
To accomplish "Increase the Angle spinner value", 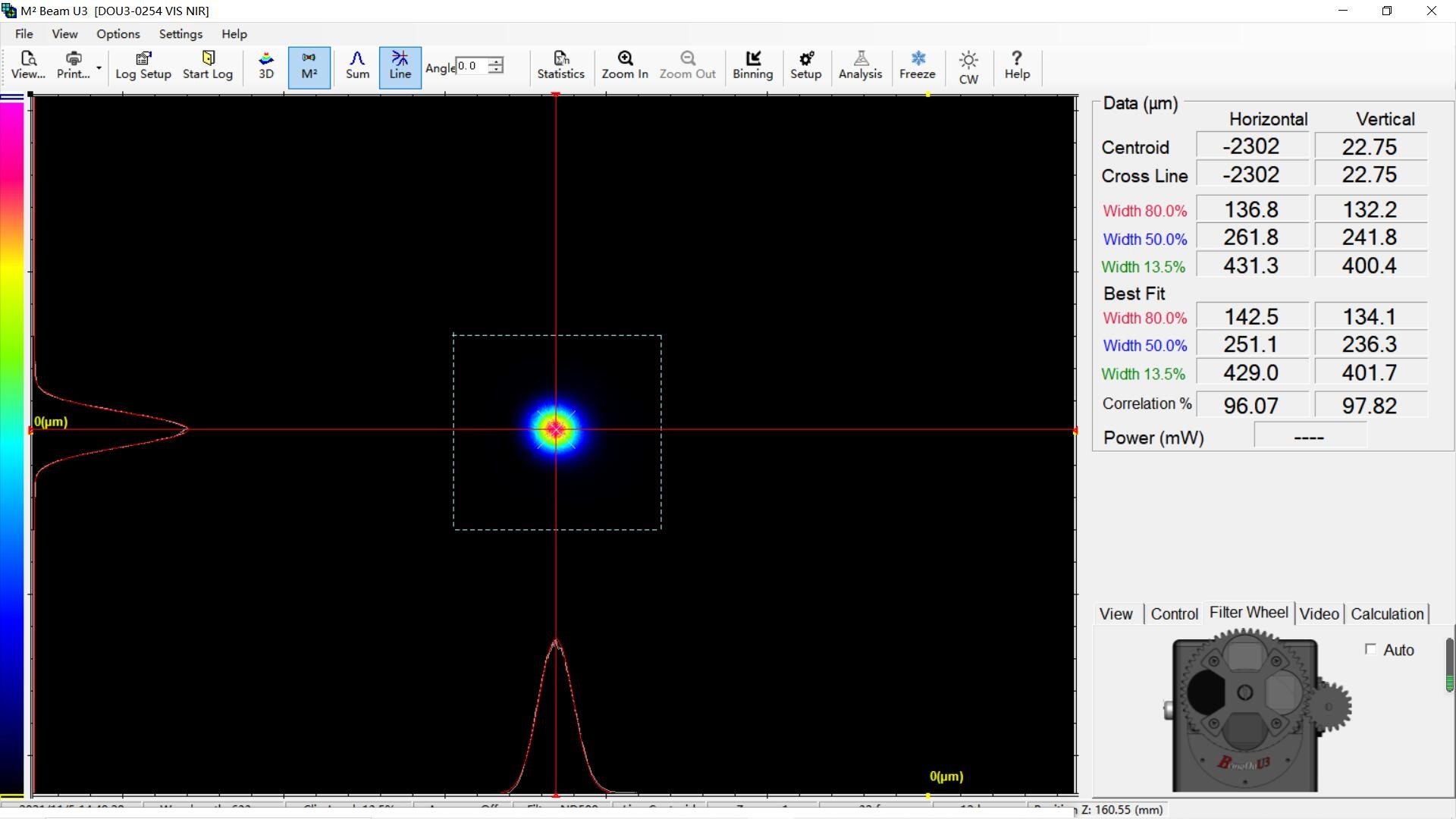I will point(496,61).
